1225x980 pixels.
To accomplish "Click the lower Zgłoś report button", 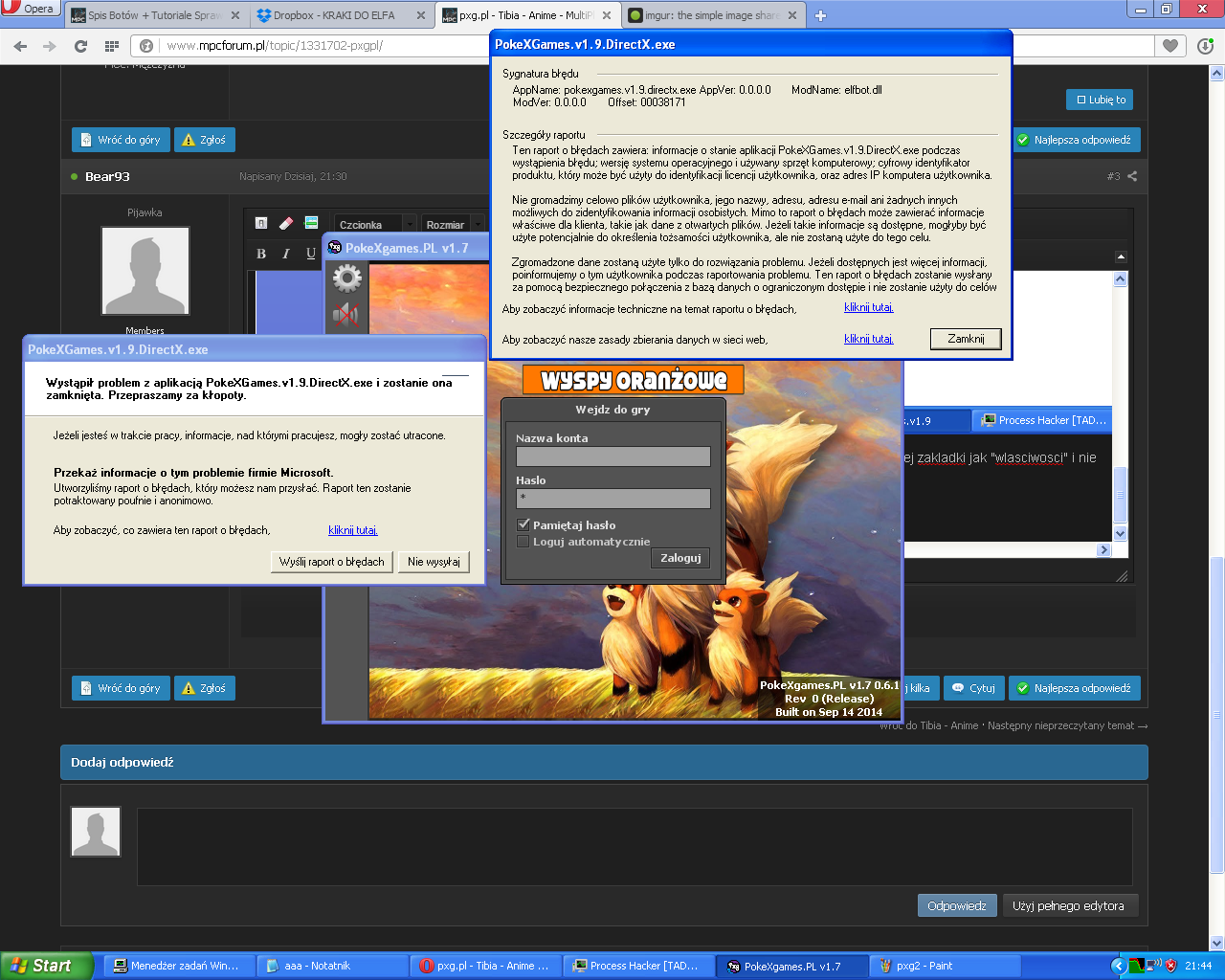I will point(205,688).
